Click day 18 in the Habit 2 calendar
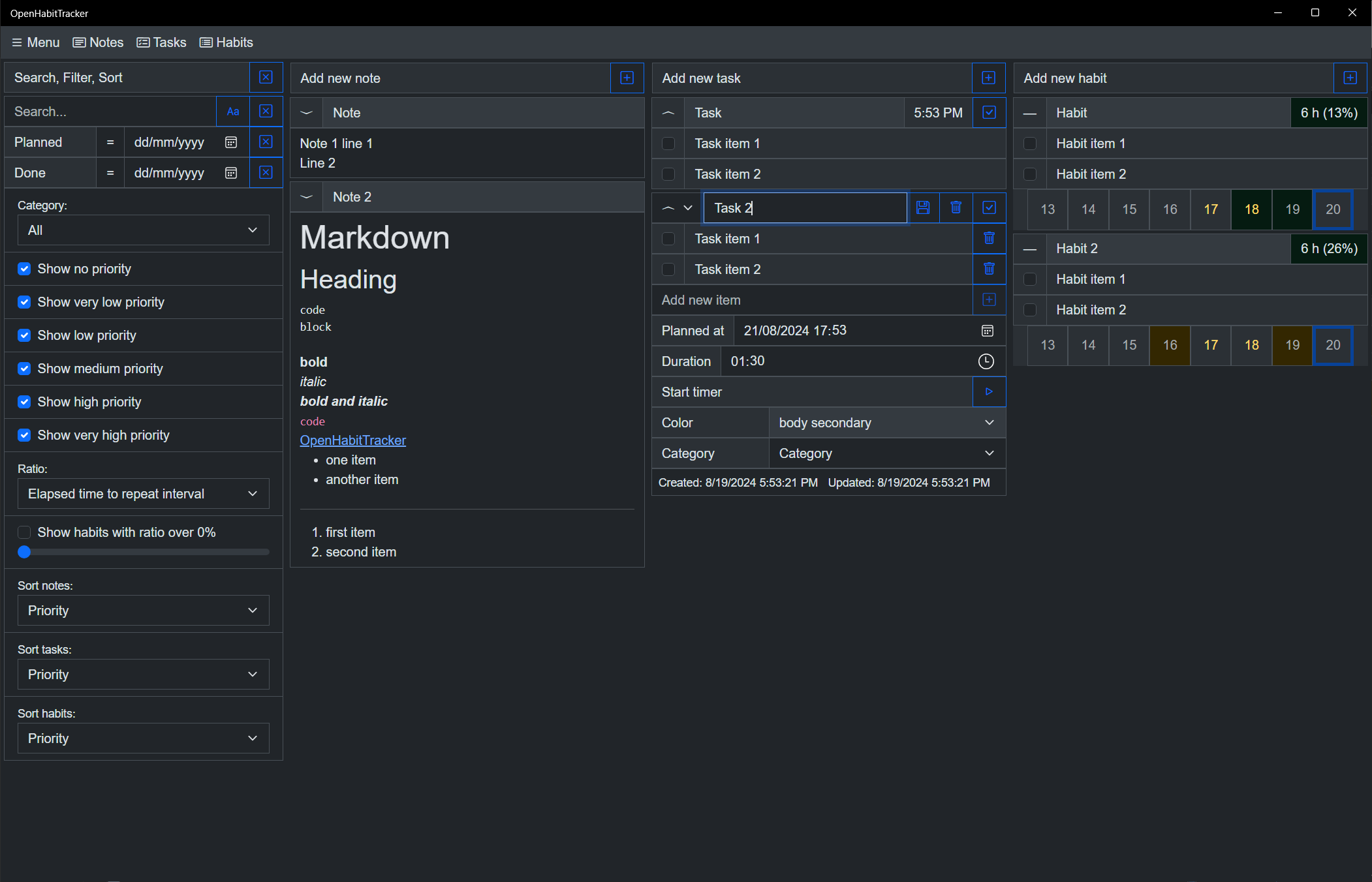The image size is (1372, 882). click(x=1251, y=345)
